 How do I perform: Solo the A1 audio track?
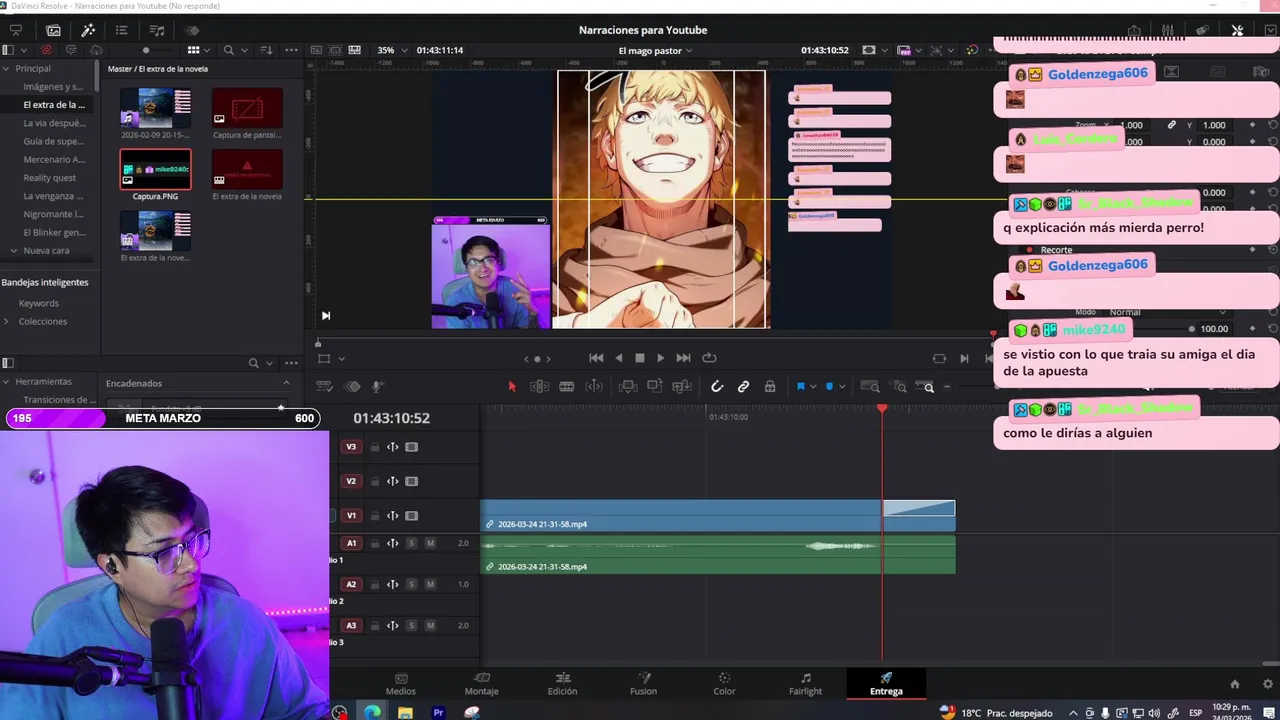pos(411,543)
